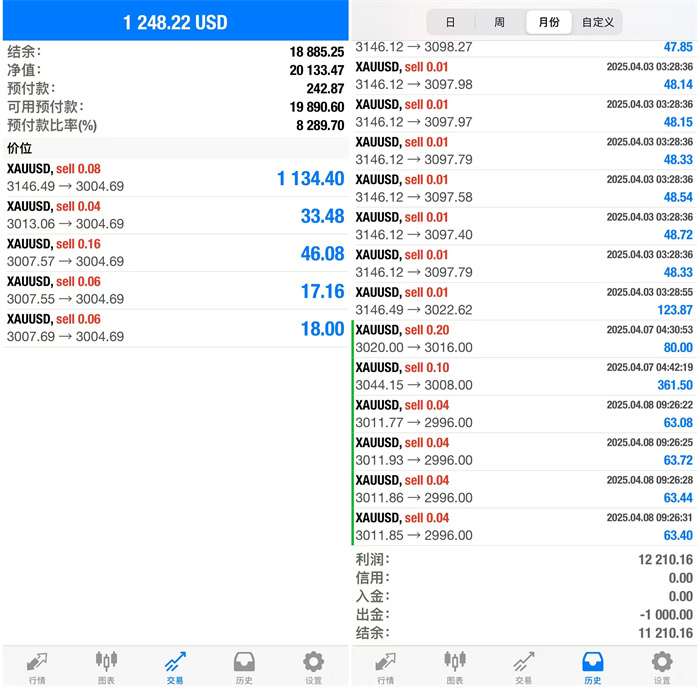Tap the 价位 section header
The height and width of the screenshot is (687, 700).
(x=175, y=148)
